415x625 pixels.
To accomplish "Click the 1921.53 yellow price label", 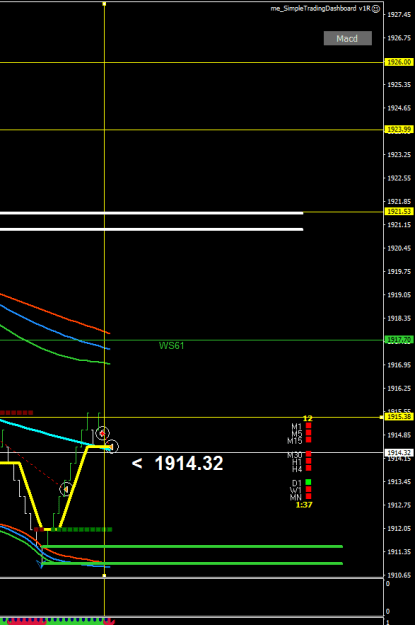I will (399, 212).
